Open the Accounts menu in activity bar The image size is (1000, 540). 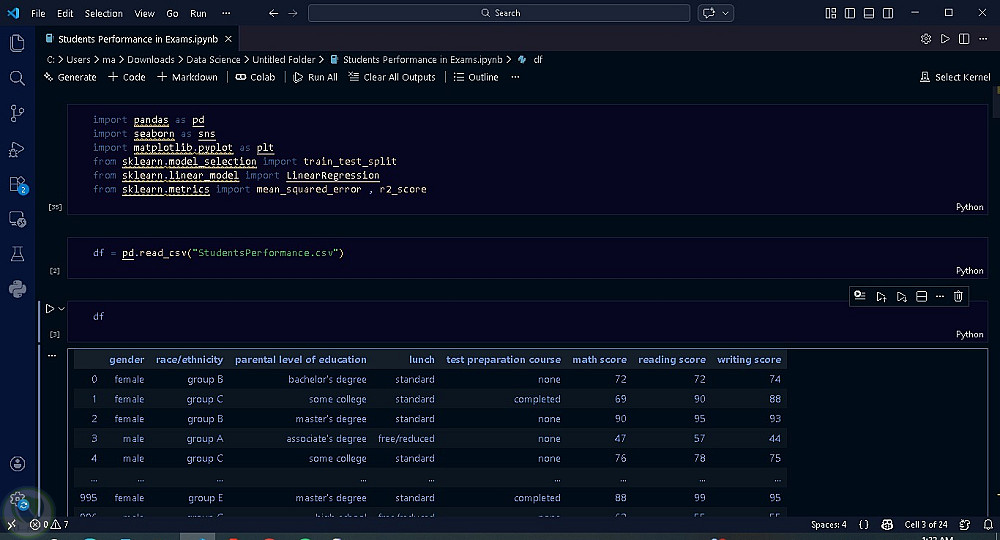click(17, 463)
